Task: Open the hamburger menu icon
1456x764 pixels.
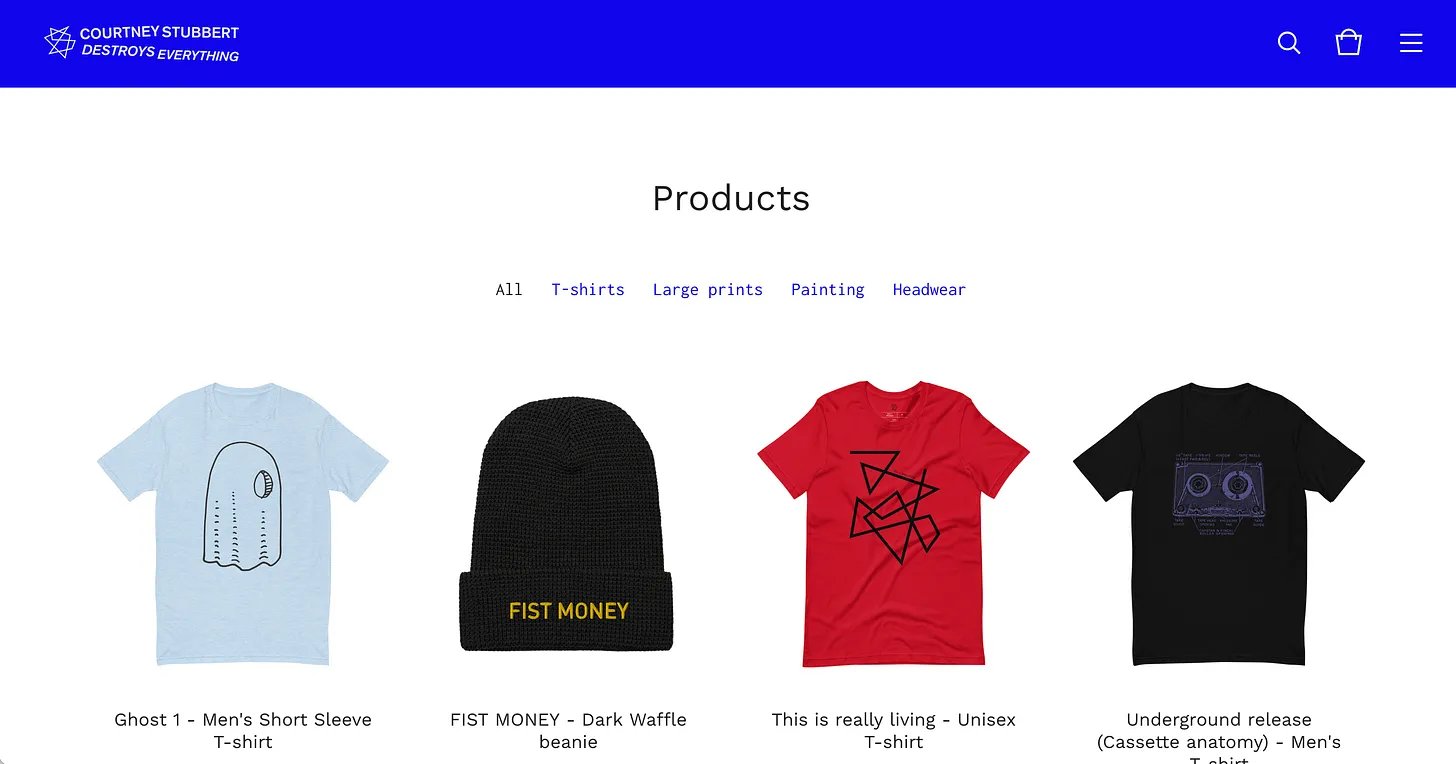Action: [1411, 43]
